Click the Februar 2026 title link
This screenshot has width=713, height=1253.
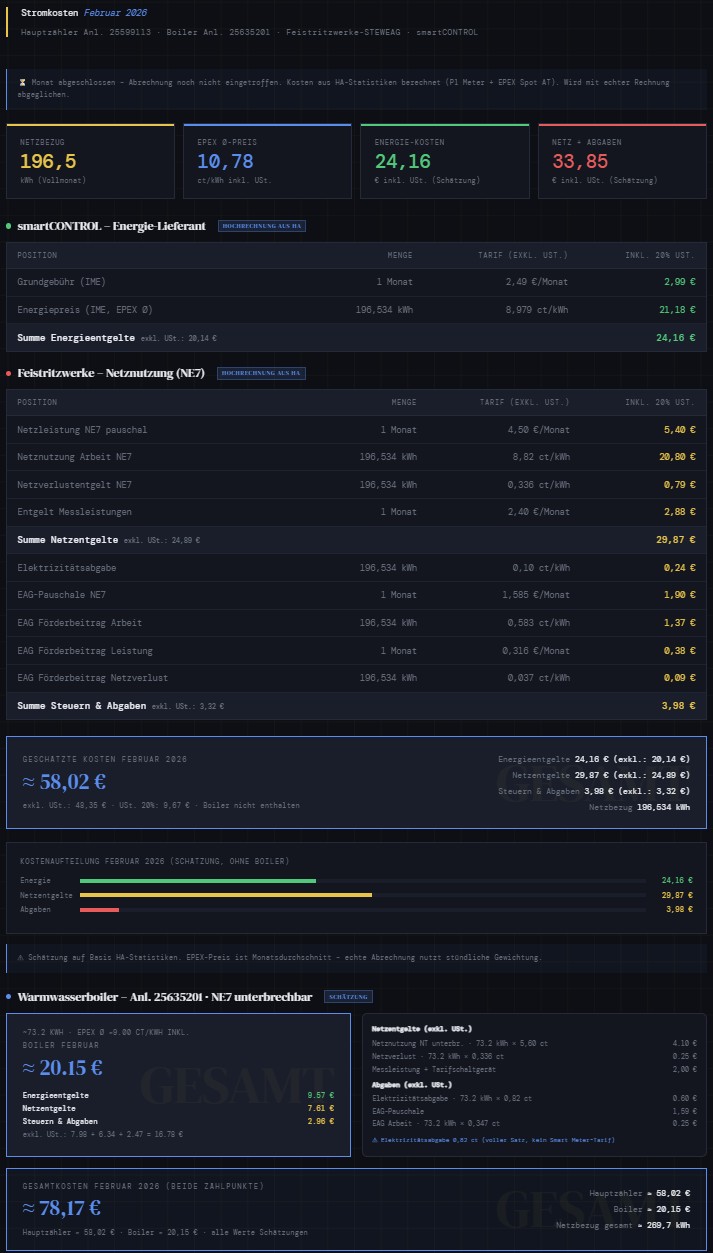[115, 13]
